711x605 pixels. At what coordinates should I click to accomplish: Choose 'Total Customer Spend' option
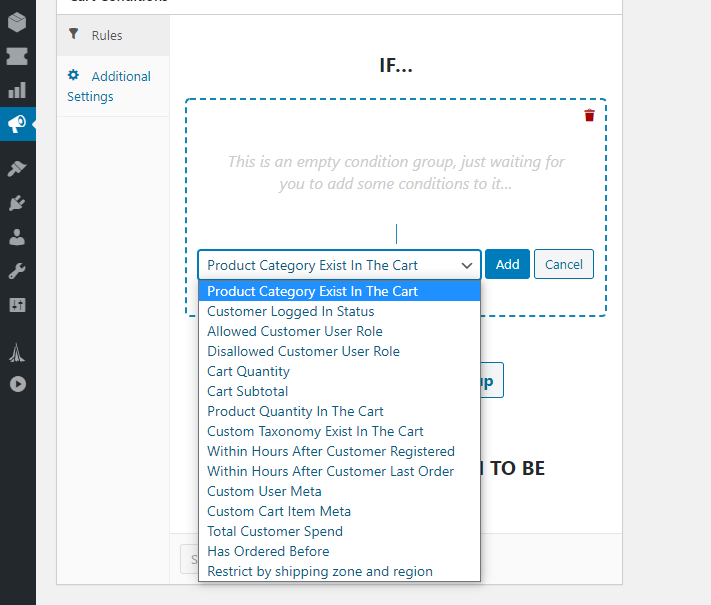(x=274, y=531)
